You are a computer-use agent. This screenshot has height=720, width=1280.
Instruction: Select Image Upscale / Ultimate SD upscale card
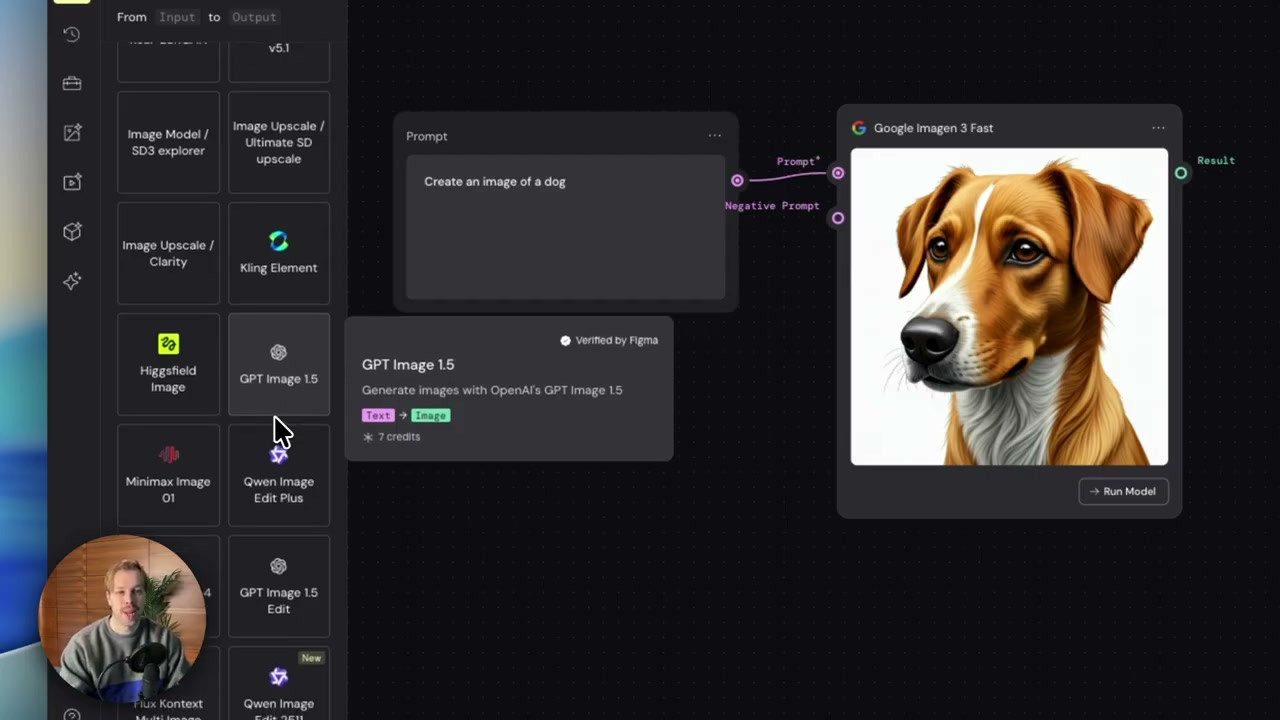point(279,142)
